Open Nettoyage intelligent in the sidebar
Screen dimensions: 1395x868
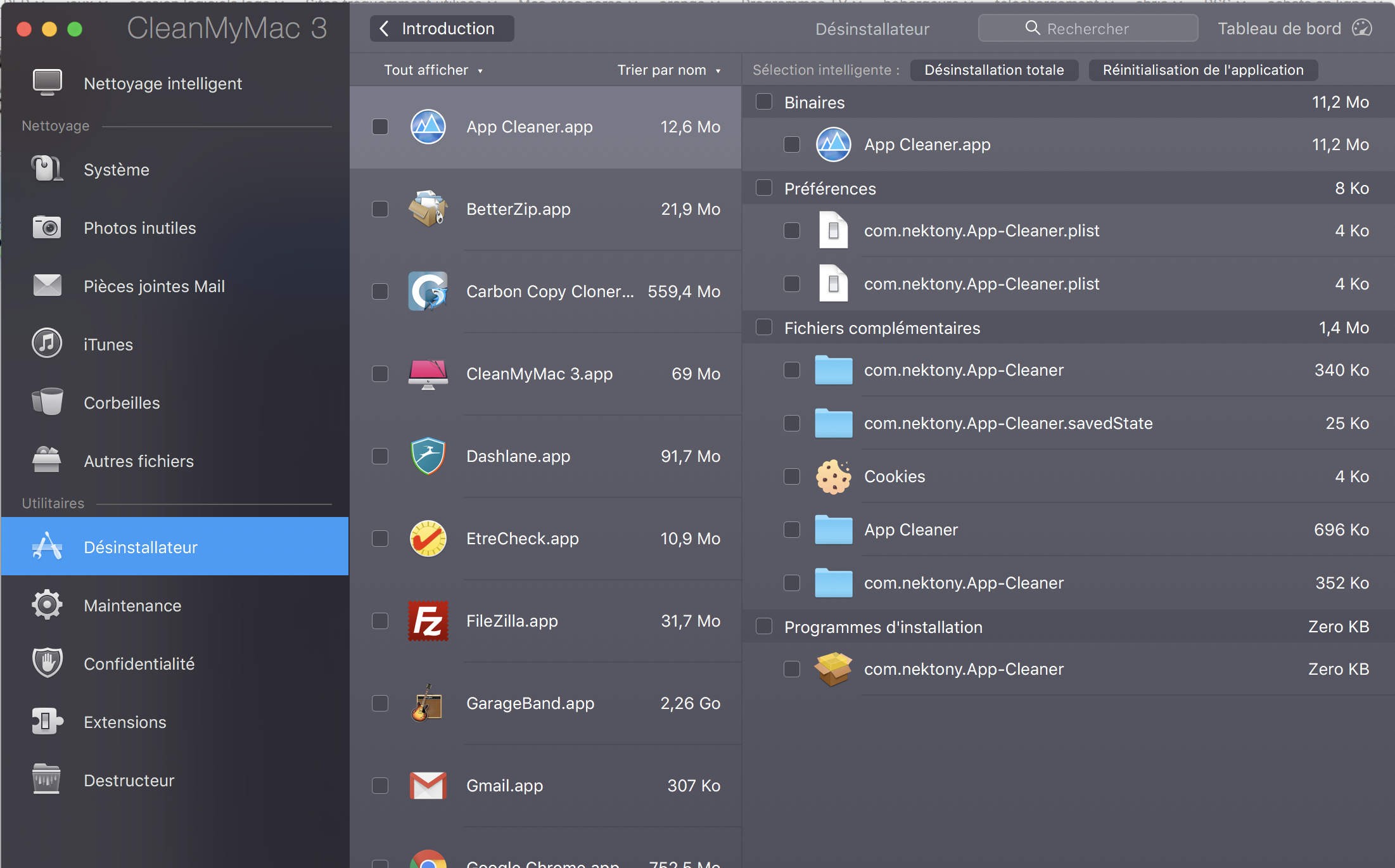tap(163, 84)
